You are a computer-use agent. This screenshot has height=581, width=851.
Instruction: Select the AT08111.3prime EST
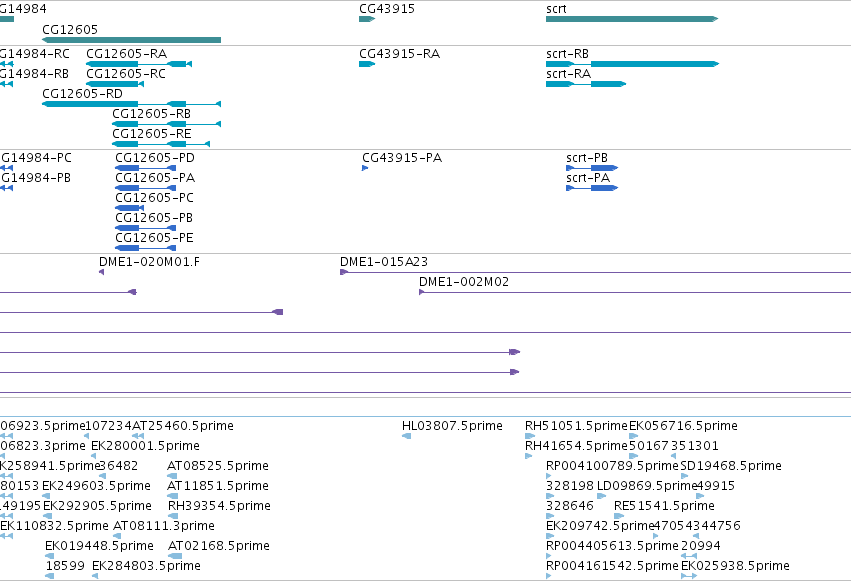pyautogui.click(x=117, y=537)
